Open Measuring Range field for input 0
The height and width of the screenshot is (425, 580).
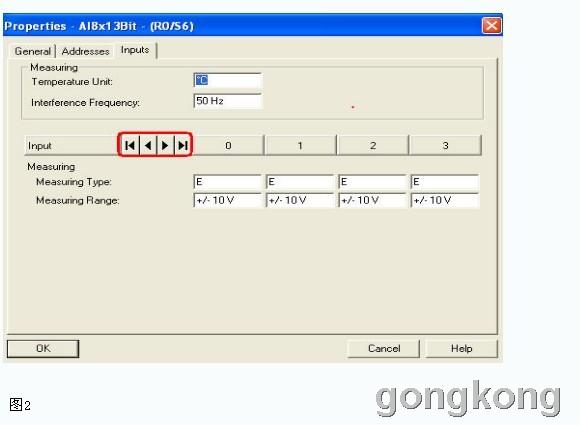pos(227,200)
